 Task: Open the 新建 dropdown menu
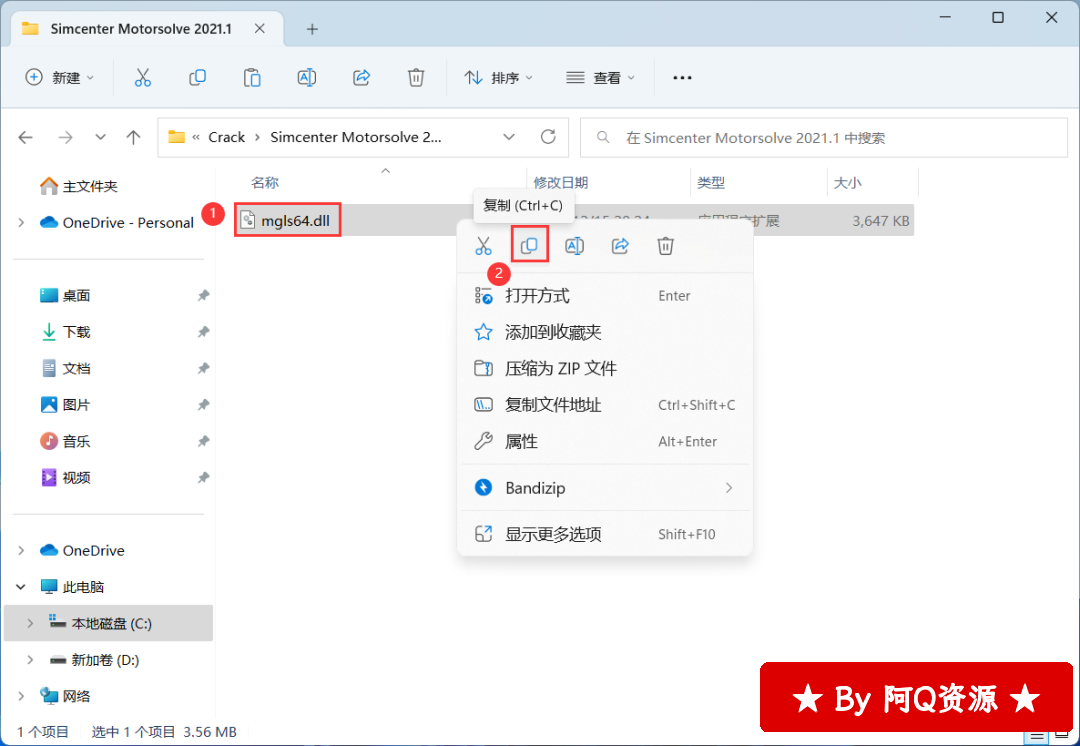click(x=59, y=78)
